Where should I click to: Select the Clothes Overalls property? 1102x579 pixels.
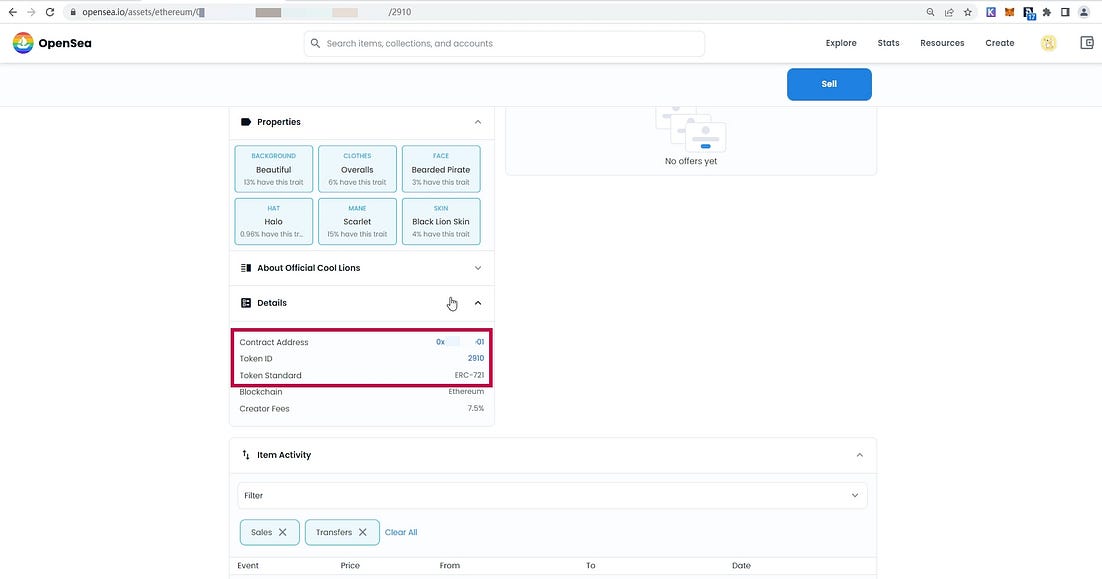[357, 169]
